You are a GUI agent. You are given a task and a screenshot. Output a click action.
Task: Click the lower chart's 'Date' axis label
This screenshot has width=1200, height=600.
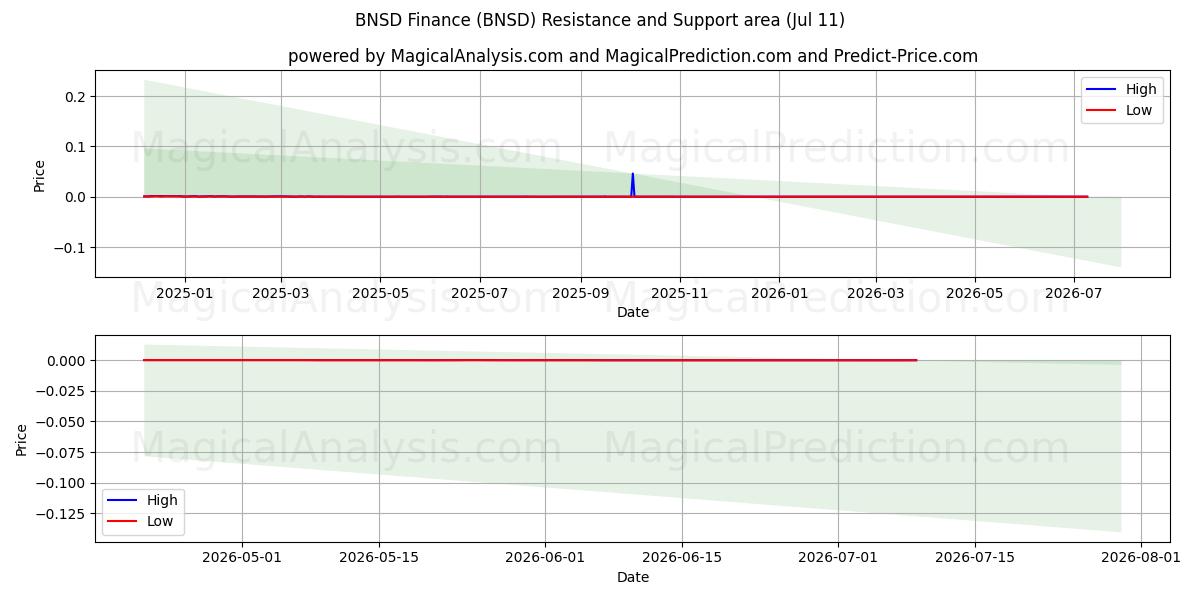(633, 577)
